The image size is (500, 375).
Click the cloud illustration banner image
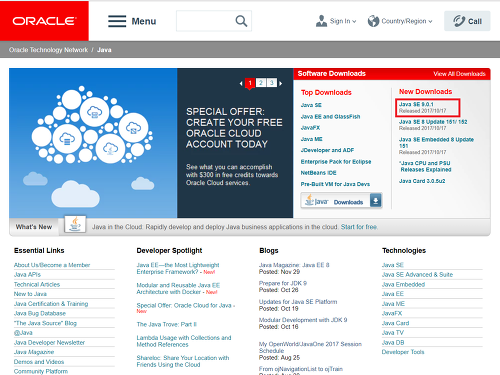(93, 143)
